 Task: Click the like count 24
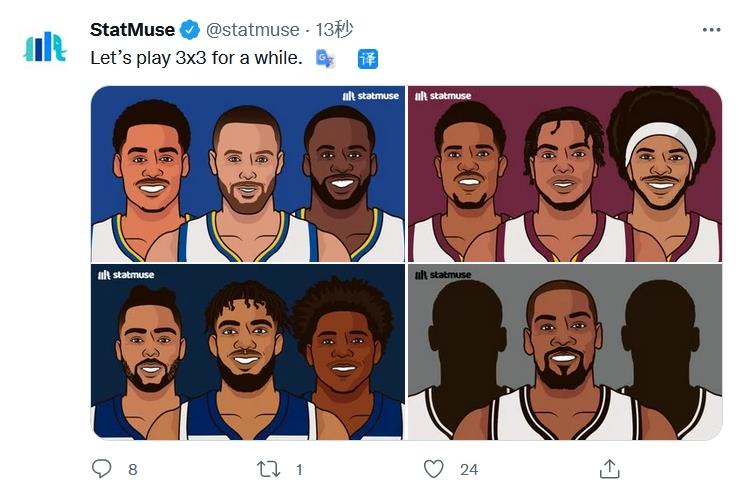click(x=469, y=468)
